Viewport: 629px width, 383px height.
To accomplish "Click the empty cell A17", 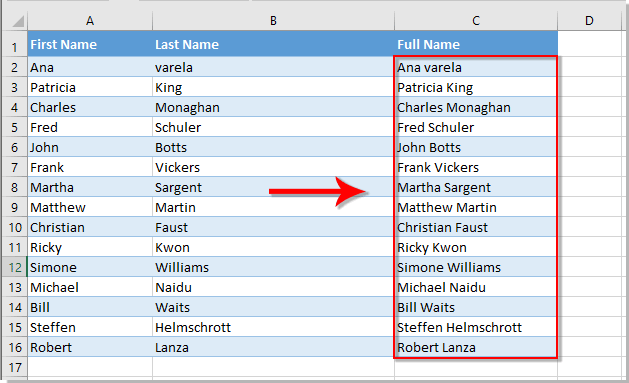I will pos(90,367).
